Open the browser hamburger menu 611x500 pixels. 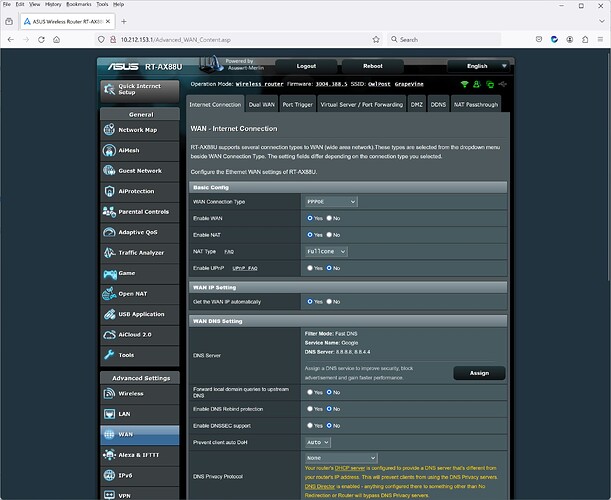600,39
